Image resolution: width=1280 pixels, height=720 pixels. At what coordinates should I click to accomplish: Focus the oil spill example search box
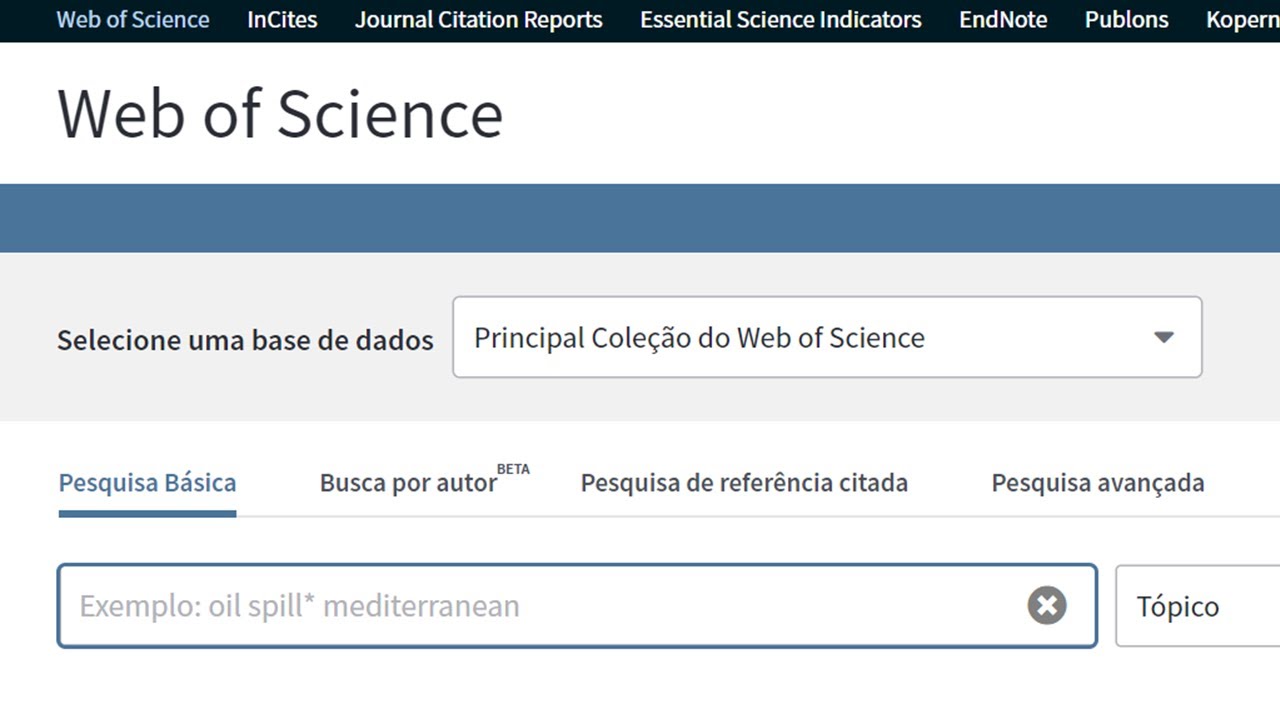pos(540,606)
